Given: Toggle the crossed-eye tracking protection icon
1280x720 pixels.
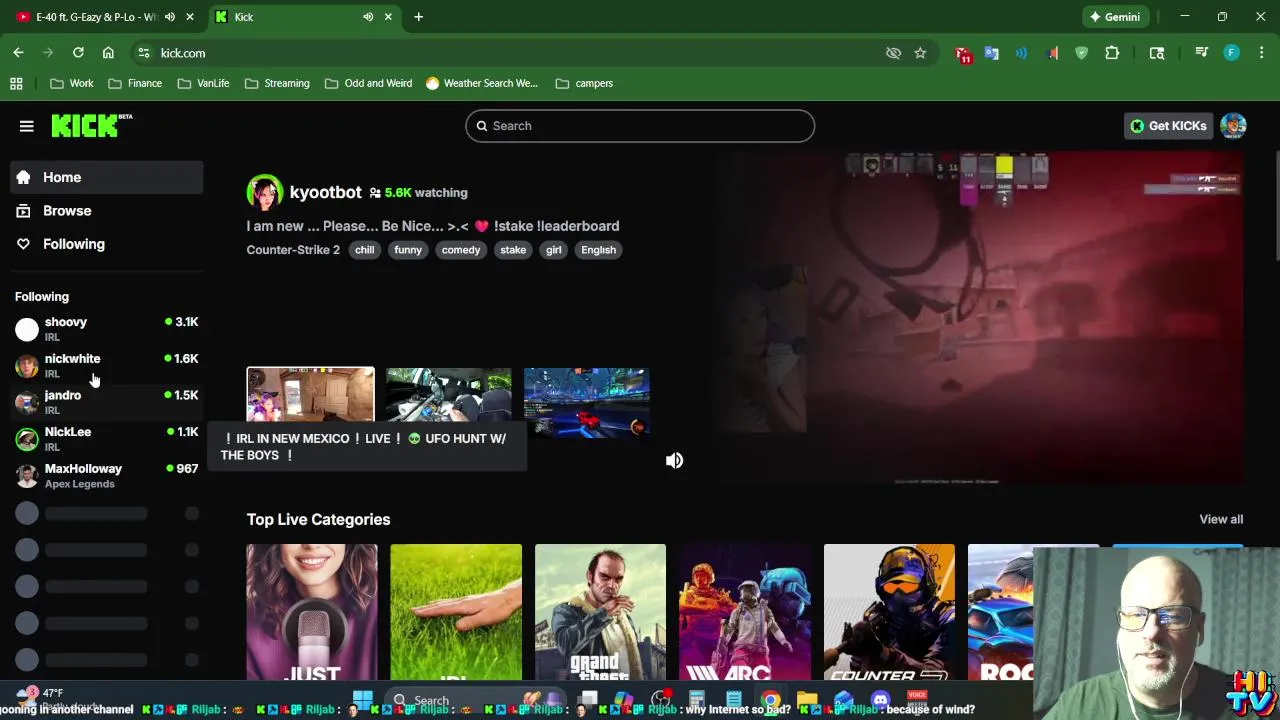Looking at the screenshot, I should click(893, 53).
